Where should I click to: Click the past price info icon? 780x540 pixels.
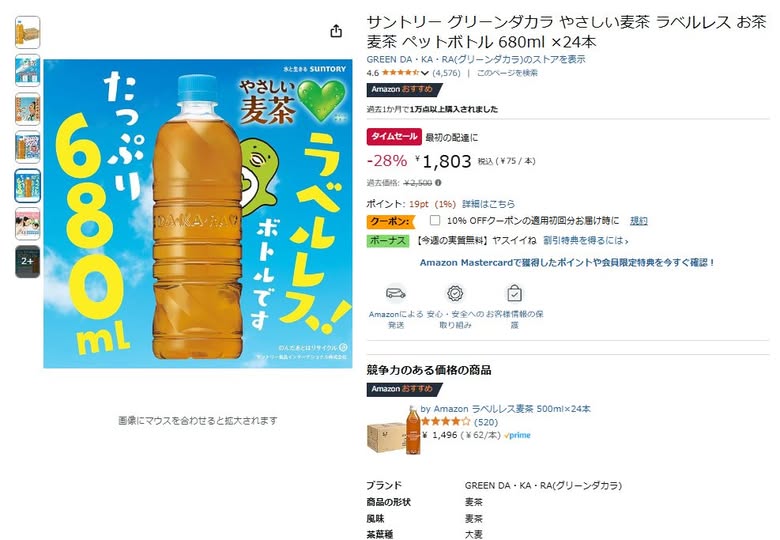pos(438,182)
